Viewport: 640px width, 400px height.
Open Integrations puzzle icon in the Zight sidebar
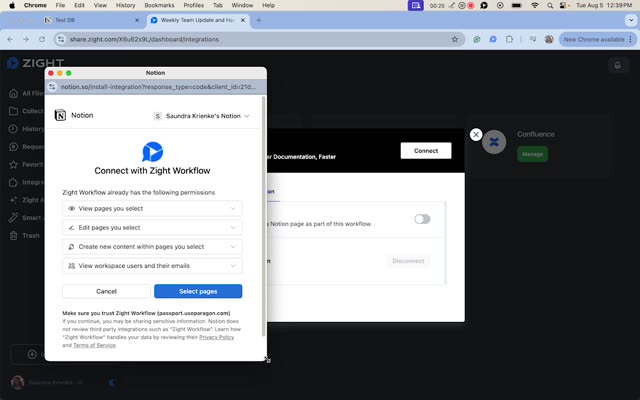pos(13,182)
